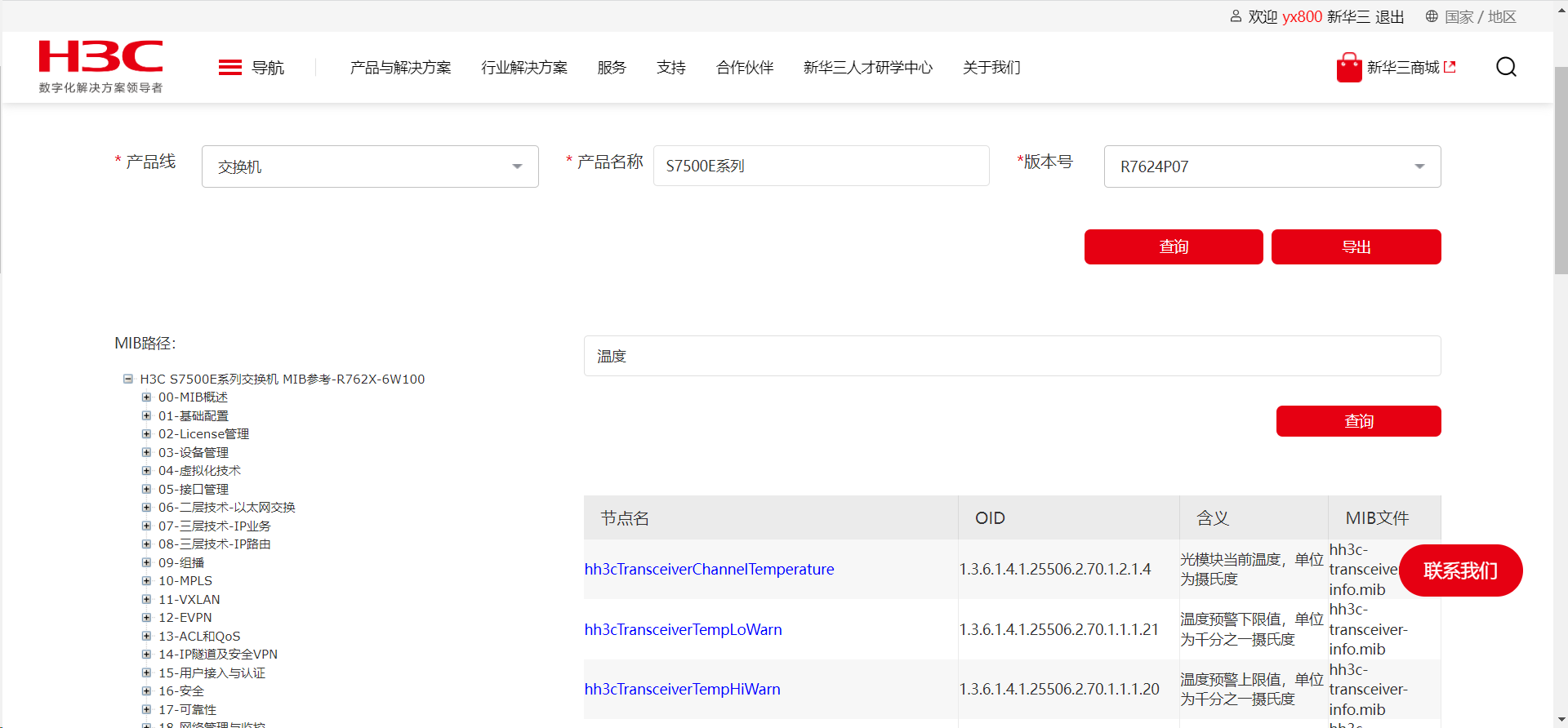
Task: Expand the 16-安全 tree node
Action: click(x=146, y=691)
